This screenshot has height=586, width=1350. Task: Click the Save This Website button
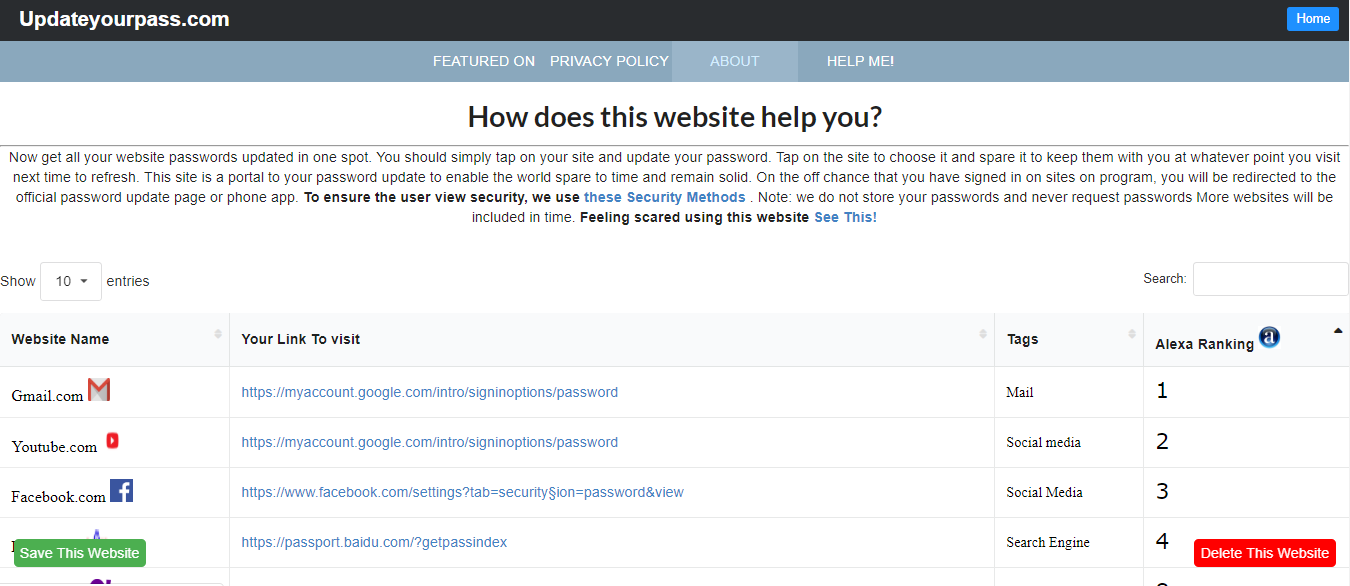tap(79, 552)
